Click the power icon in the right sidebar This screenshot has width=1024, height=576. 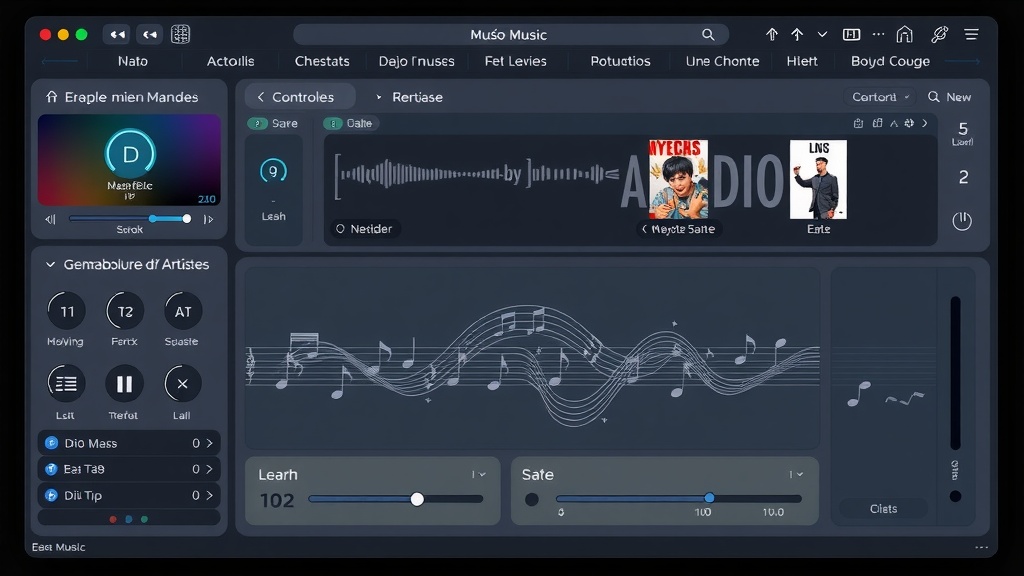coord(961,221)
